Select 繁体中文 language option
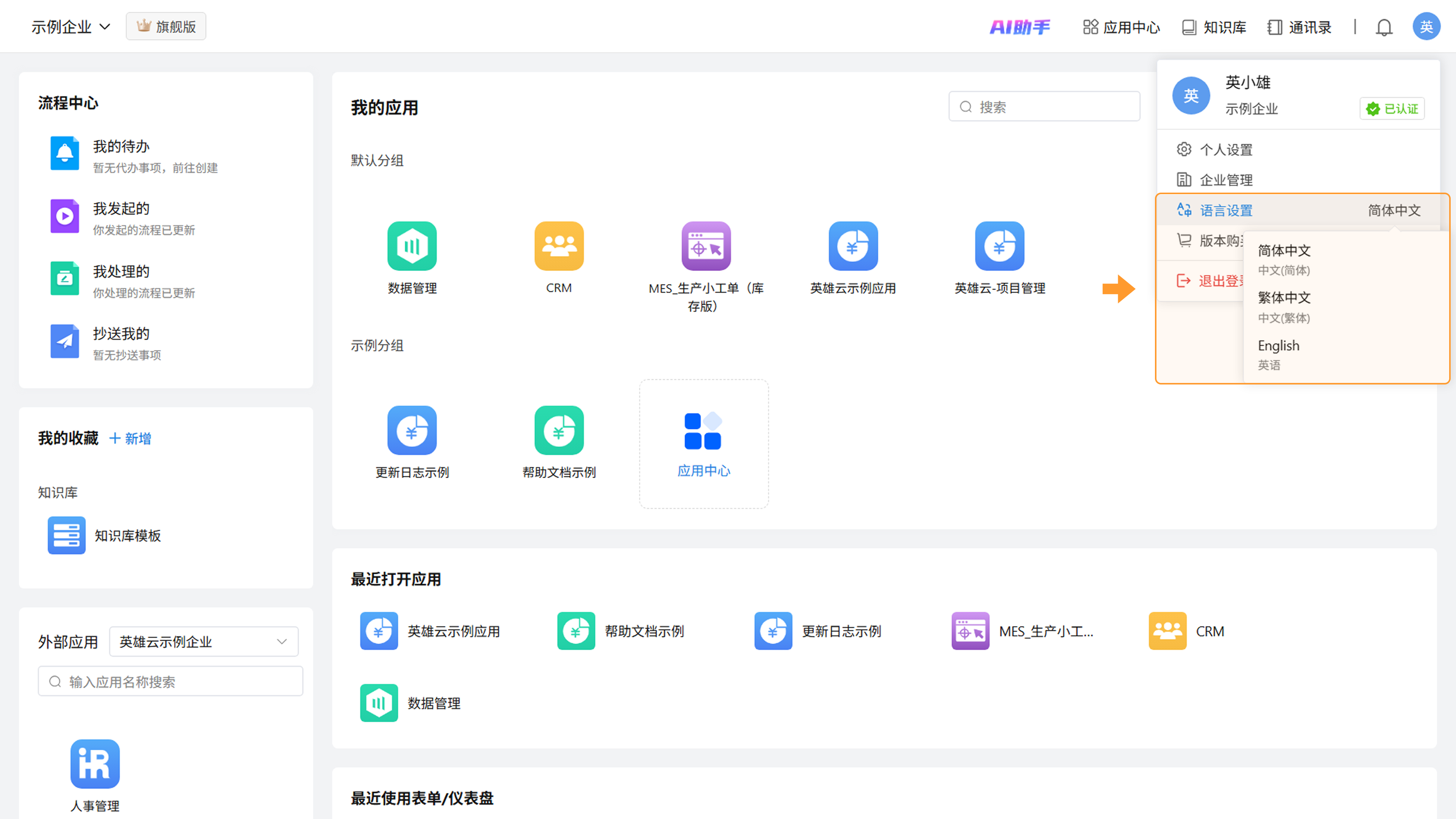Image resolution: width=1456 pixels, height=819 pixels. point(1284,298)
